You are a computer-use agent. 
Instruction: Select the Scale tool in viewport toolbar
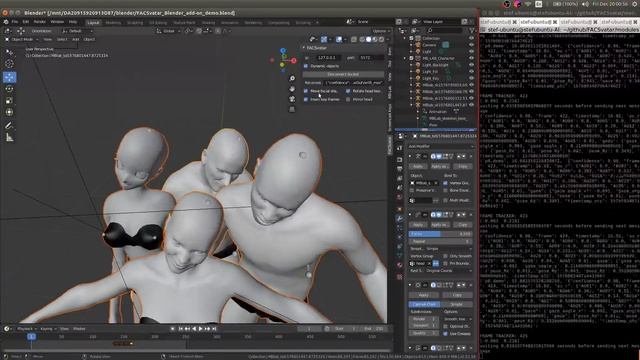coord(9,100)
